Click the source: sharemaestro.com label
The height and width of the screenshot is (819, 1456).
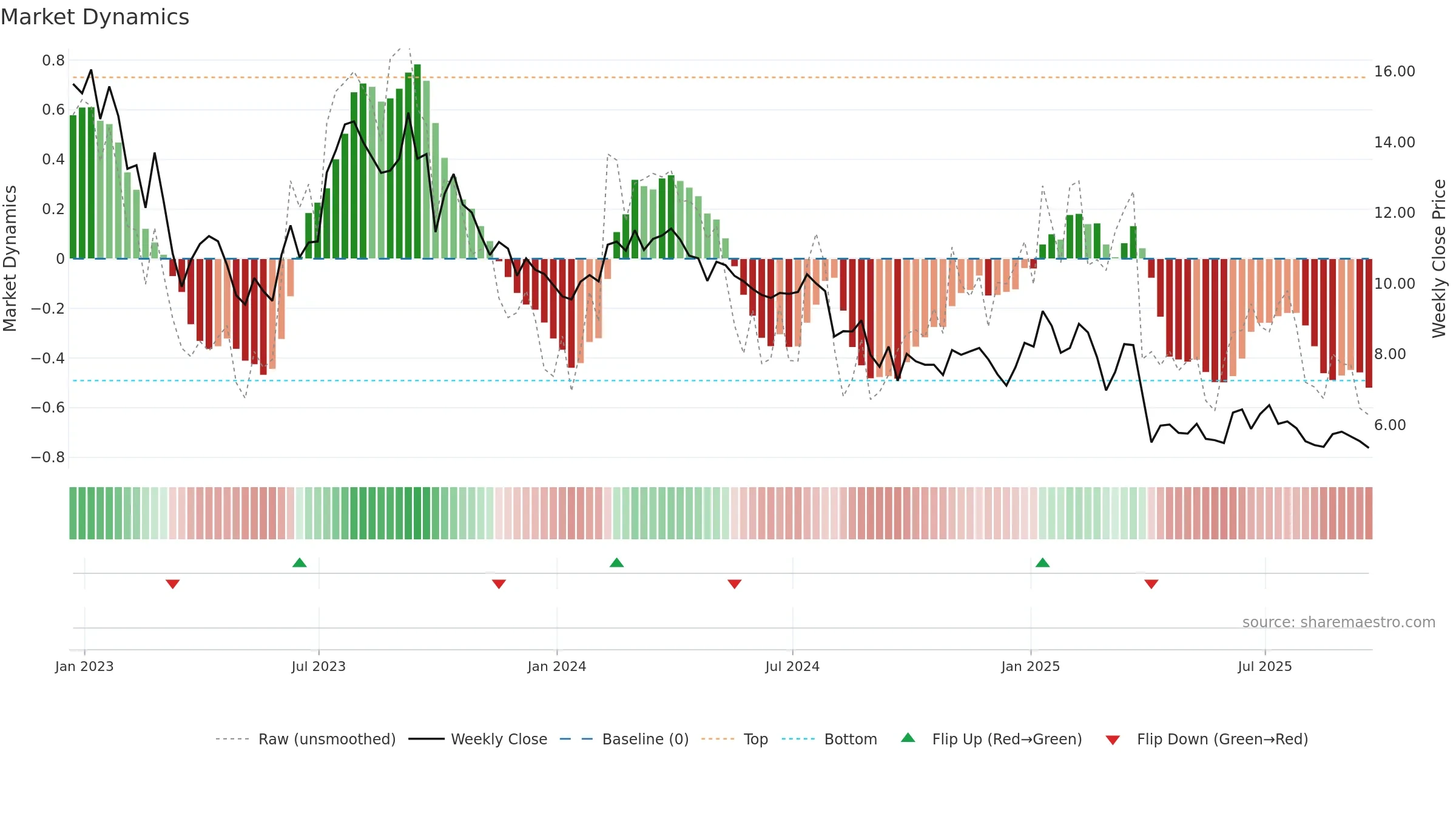[1339, 622]
